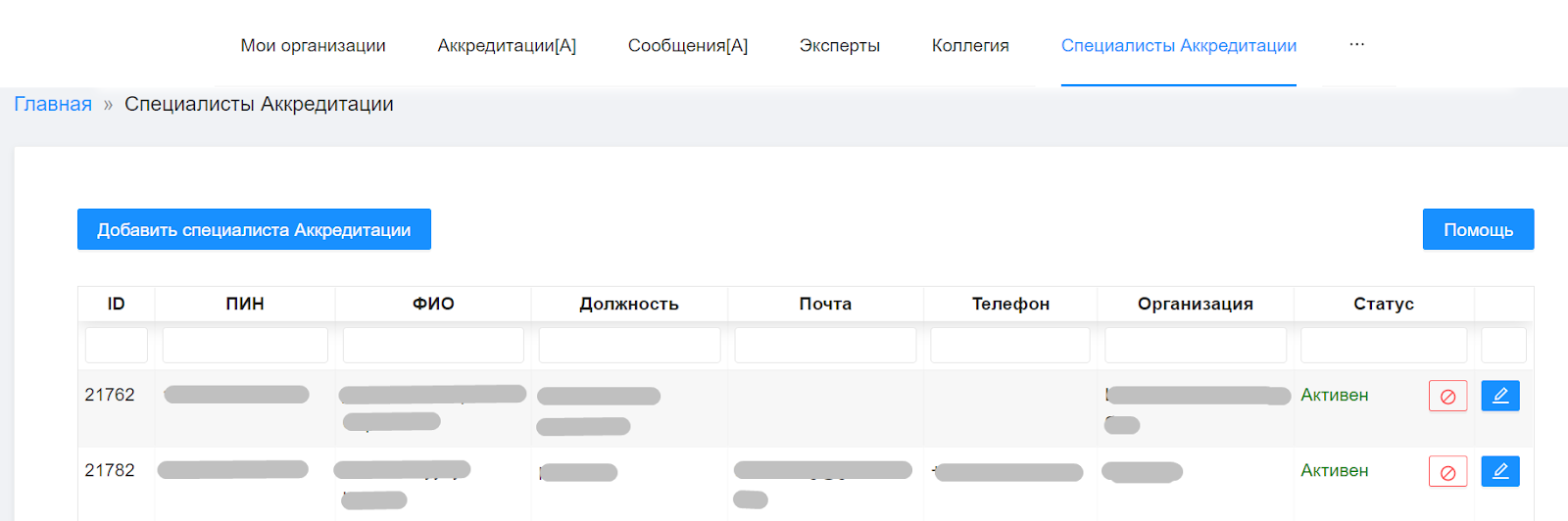The width and height of the screenshot is (1568, 521).
Task: Block the specialist in row 21762
Action: click(1447, 396)
